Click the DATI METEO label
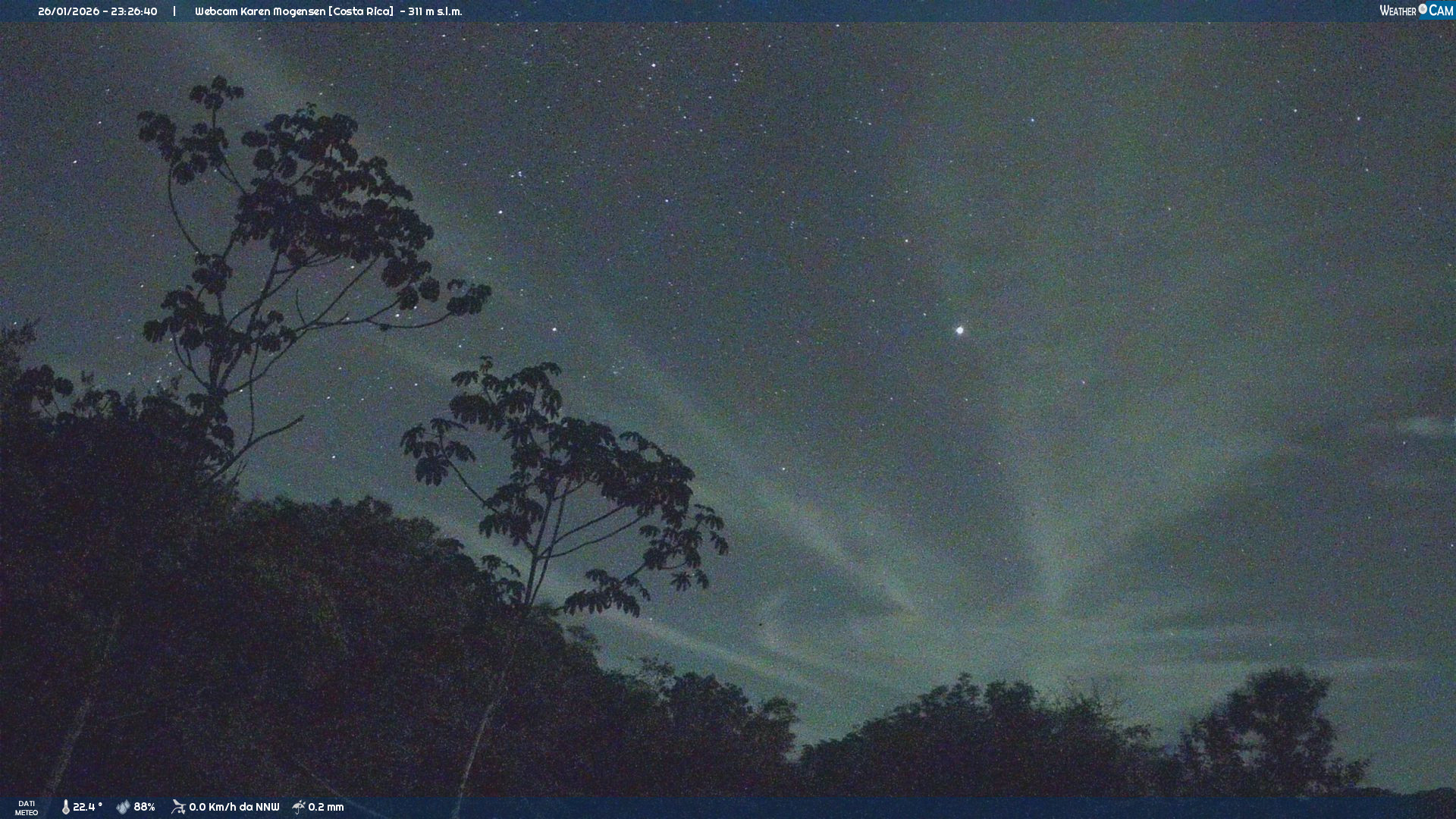The image size is (1456, 819). [x=27, y=808]
